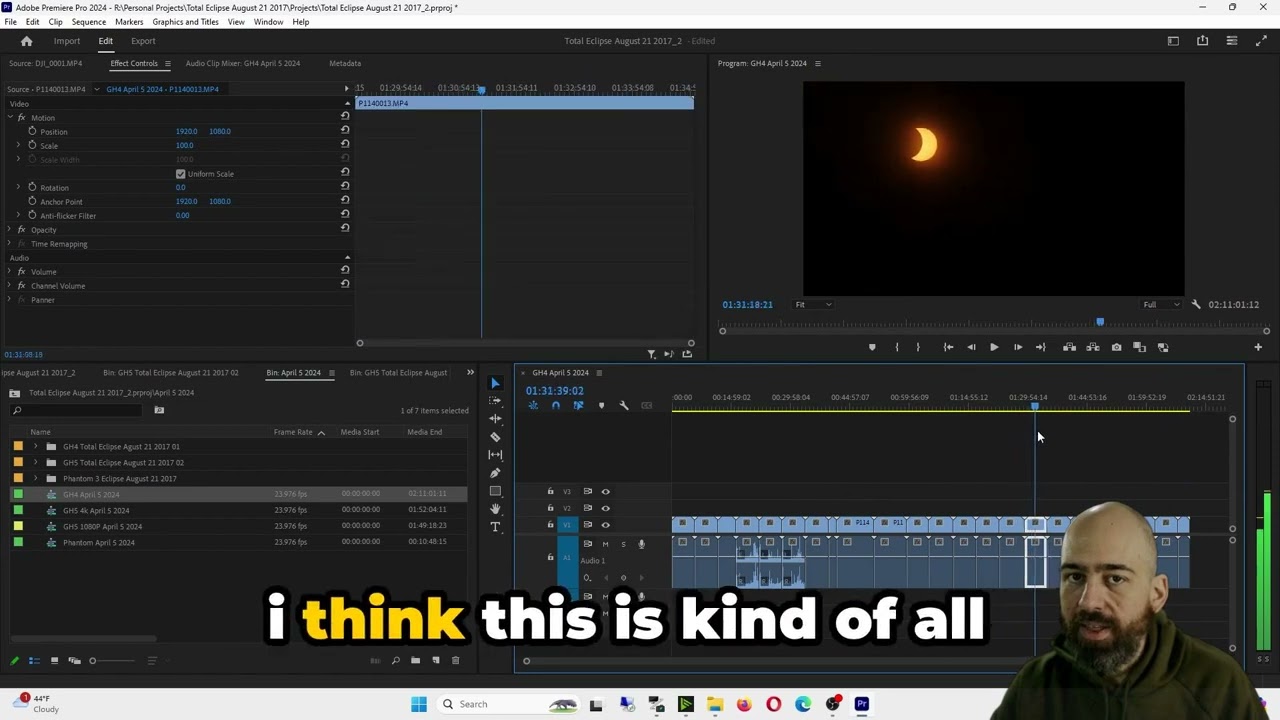The width and height of the screenshot is (1280, 720).
Task: Toggle Uniform Scale checkbox
Action: click(181, 174)
